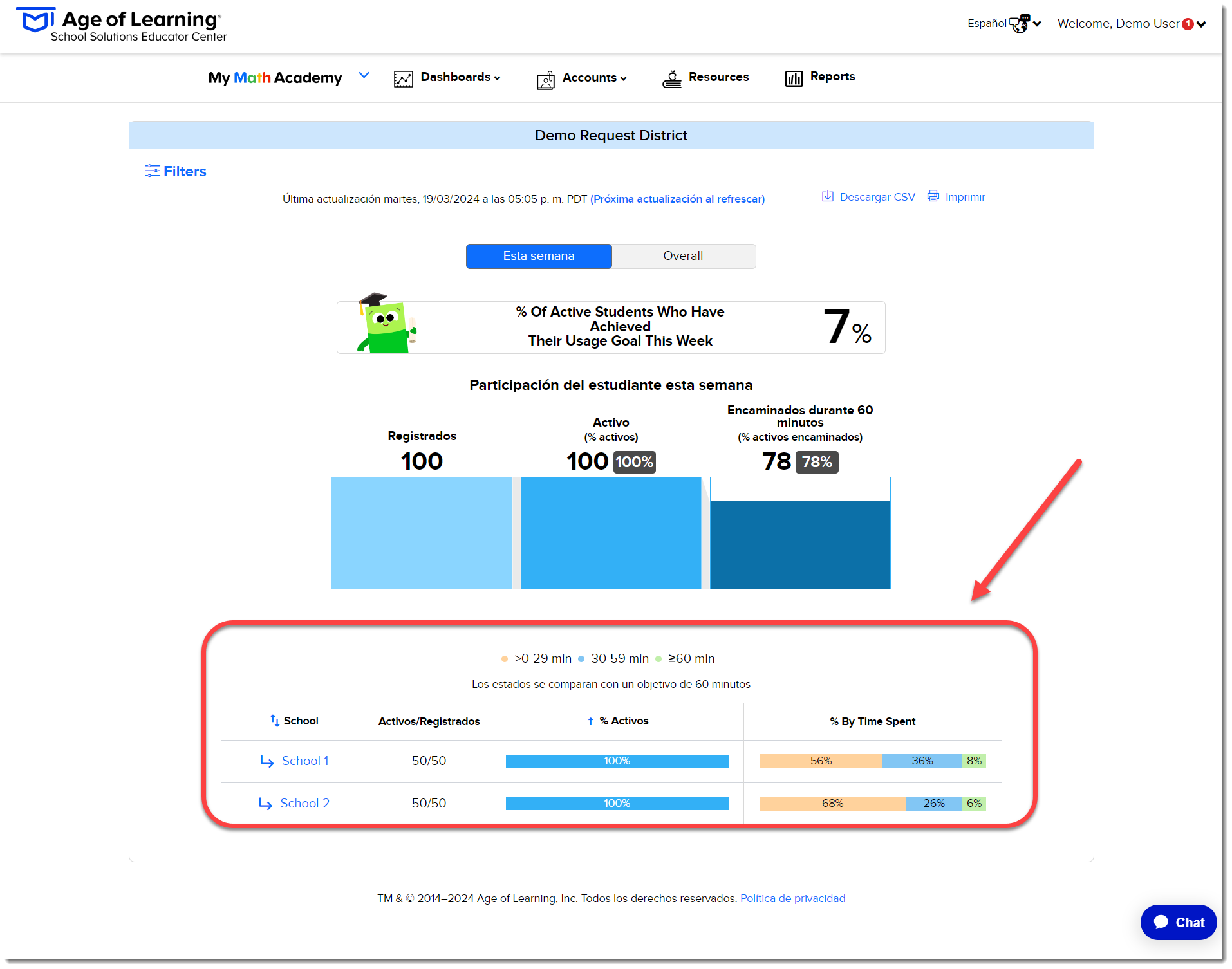Click the >0-29 min legend dot
Screen dimensions: 1232x969
pos(505,659)
